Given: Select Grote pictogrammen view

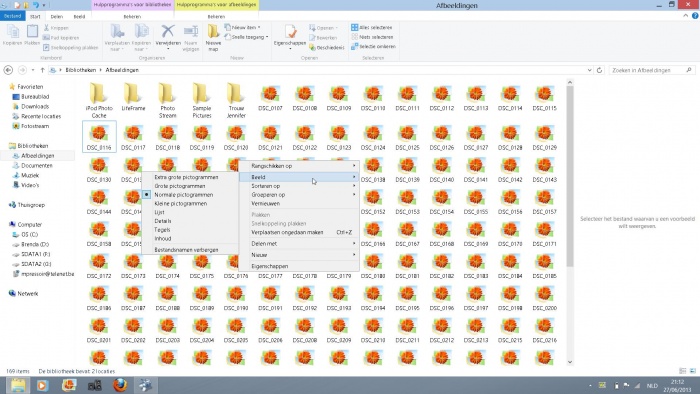Looking at the screenshot, I should tap(179, 186).
